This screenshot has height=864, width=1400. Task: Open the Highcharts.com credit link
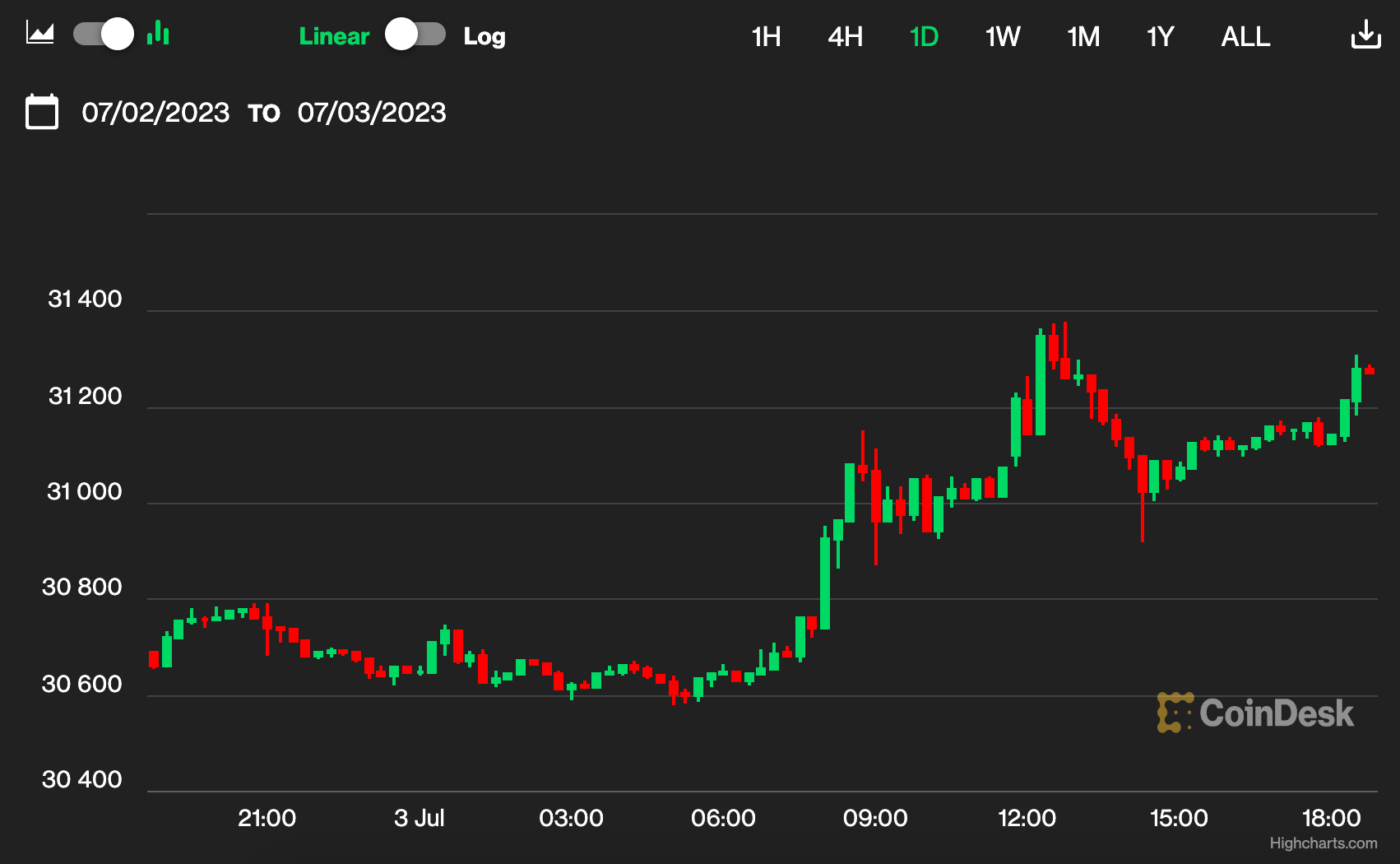tap(1324, 843)
